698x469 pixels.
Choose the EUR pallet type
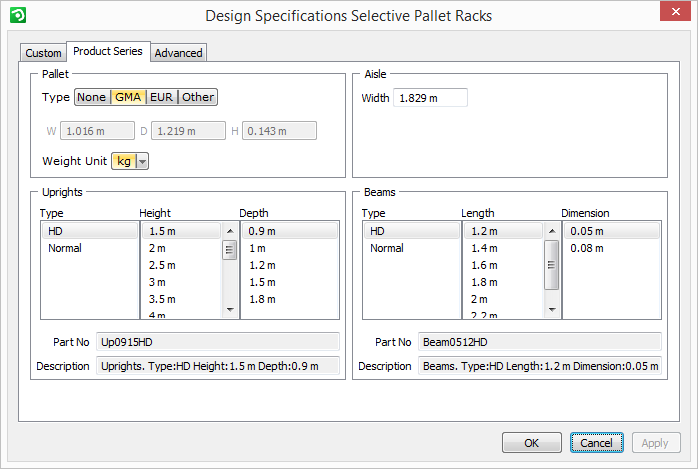(161, 97)
